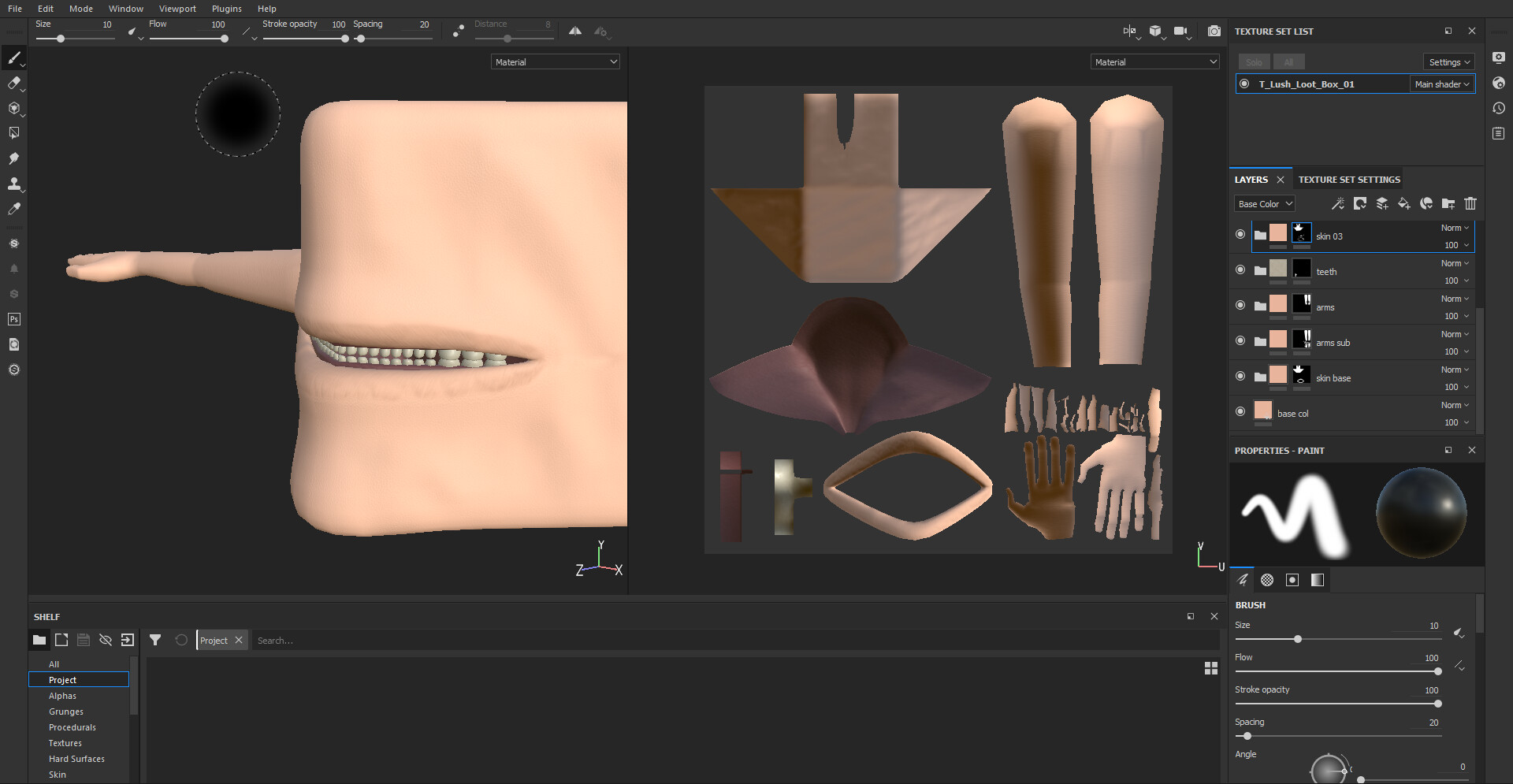Open the Base Color channel dropdown
The image size is (1513, 784).
[1264, 203]
